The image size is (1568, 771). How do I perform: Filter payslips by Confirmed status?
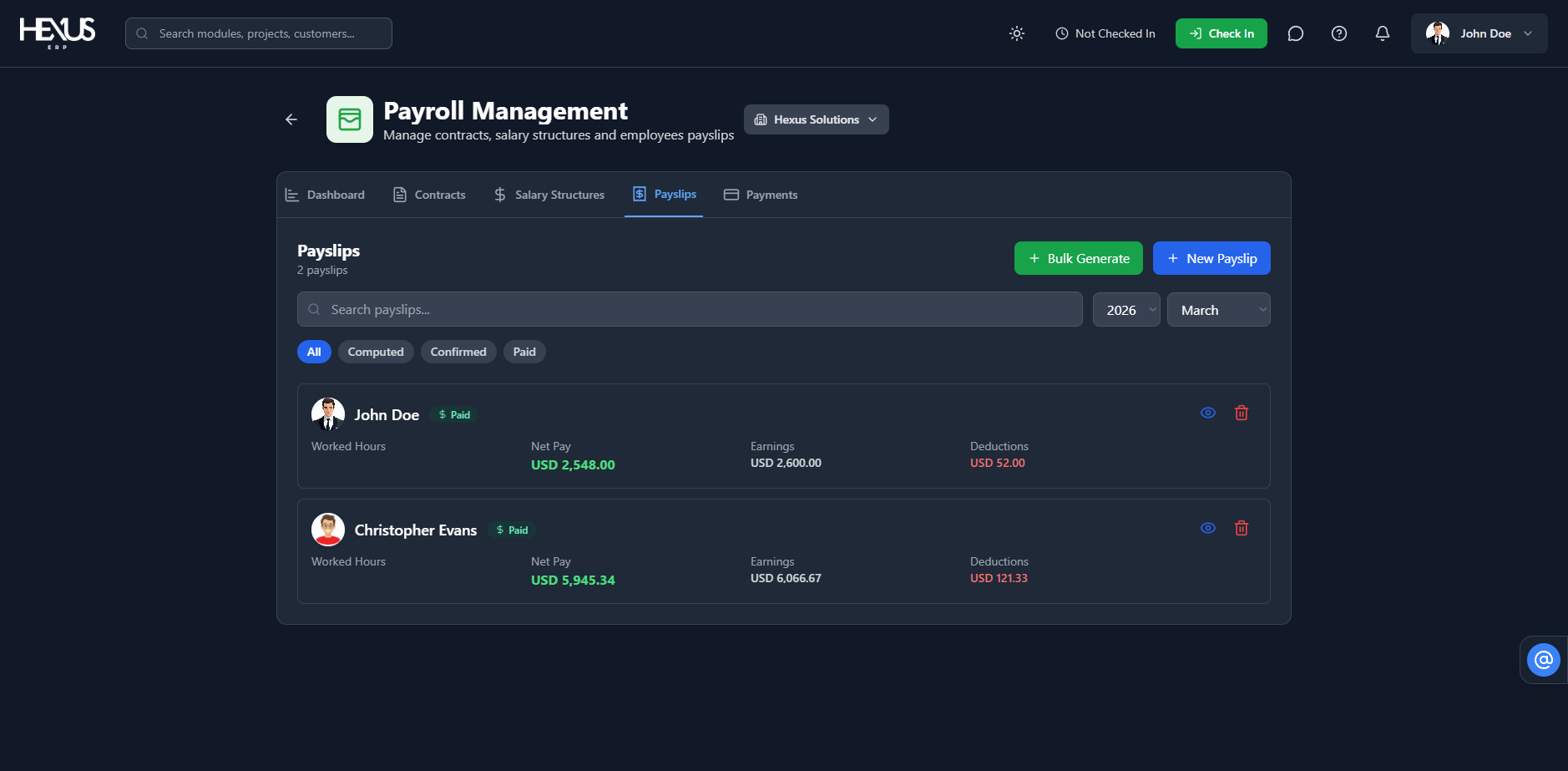click(x=458, y=352)
